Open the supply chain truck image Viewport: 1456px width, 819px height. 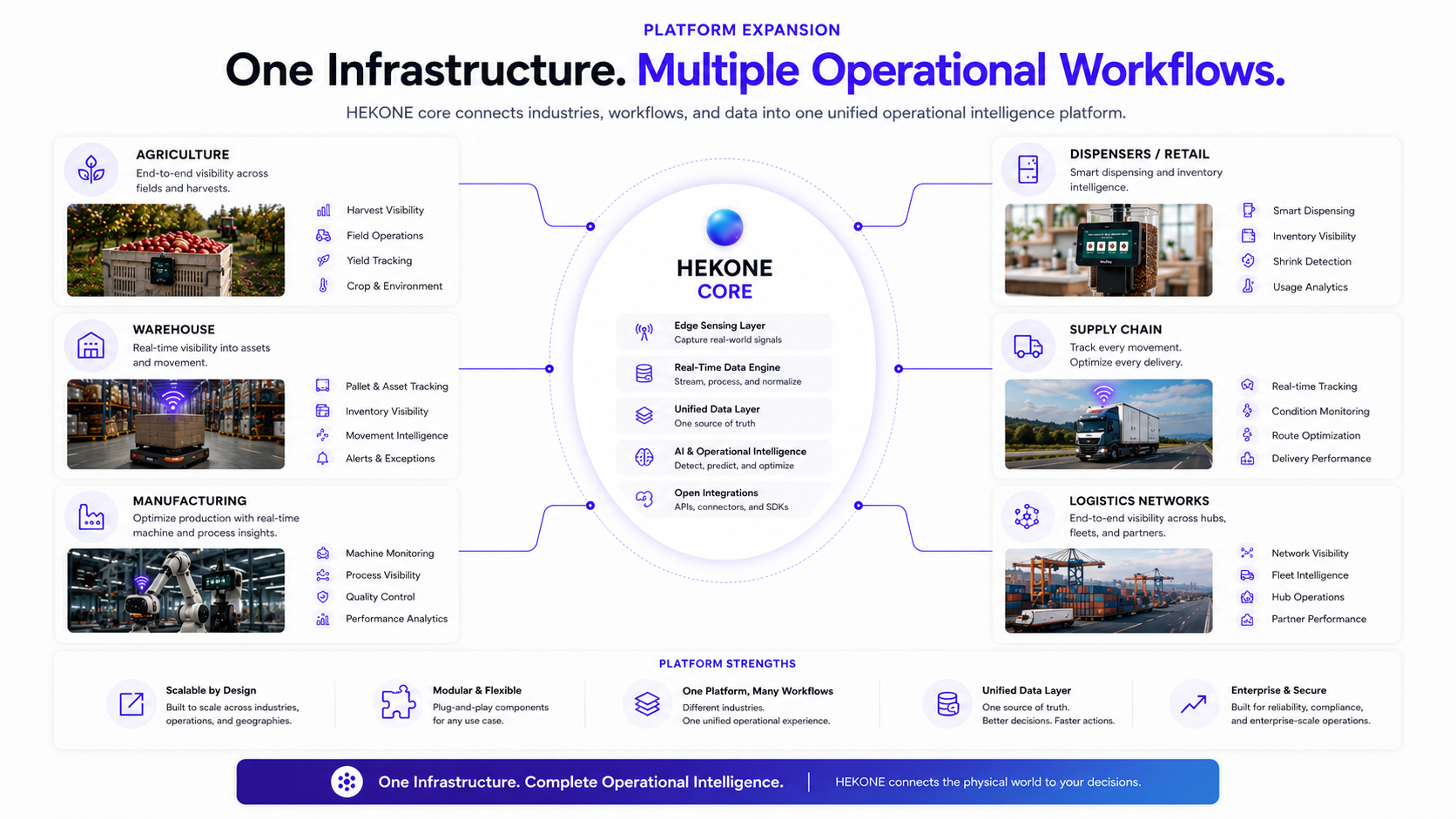(1109, 424)
